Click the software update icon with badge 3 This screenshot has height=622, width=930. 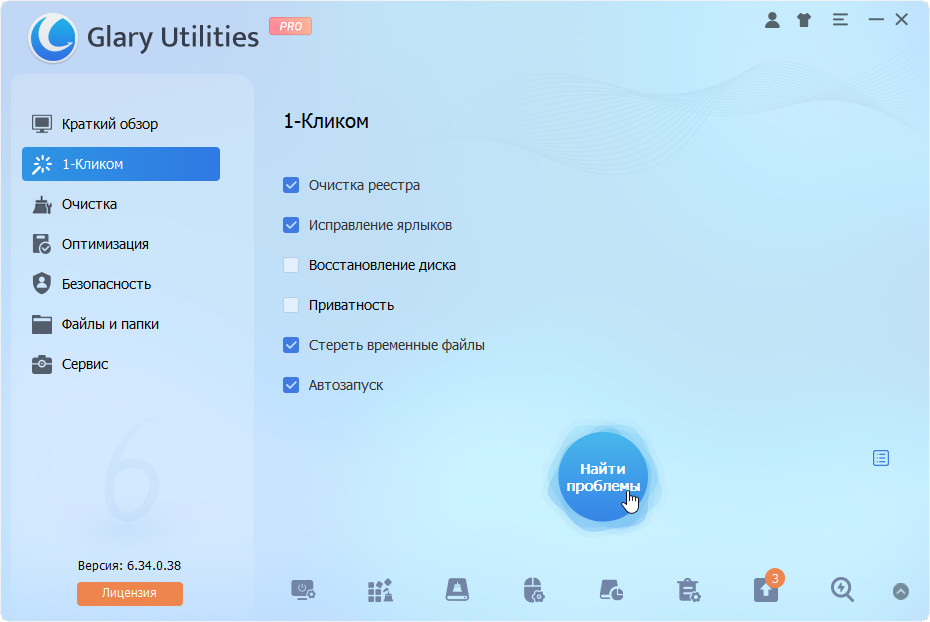pyautogui.click(x=765, y=590)
